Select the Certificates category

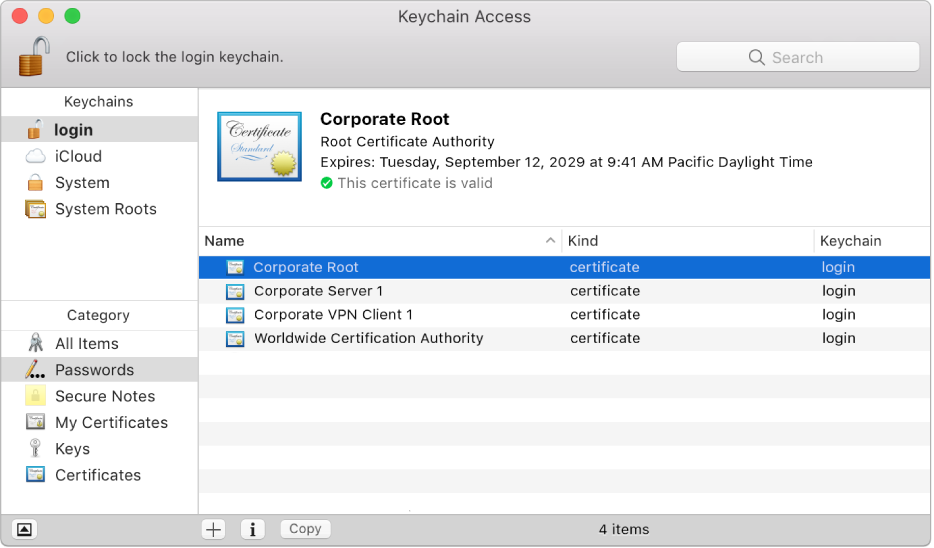(x=97, y=475)
